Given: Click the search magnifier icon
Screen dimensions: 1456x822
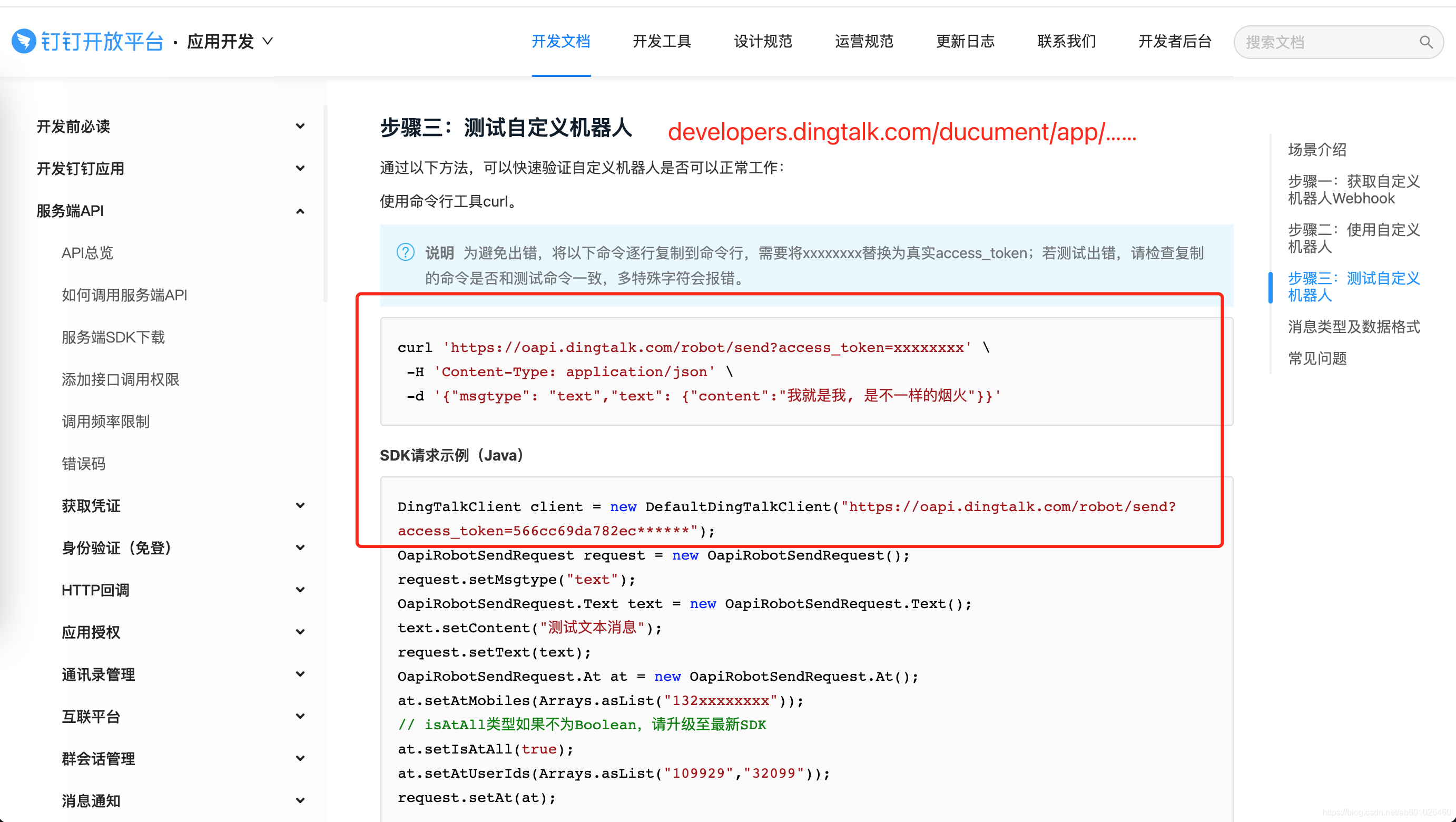Looking at the screenshot, I should coord(1425,42).
